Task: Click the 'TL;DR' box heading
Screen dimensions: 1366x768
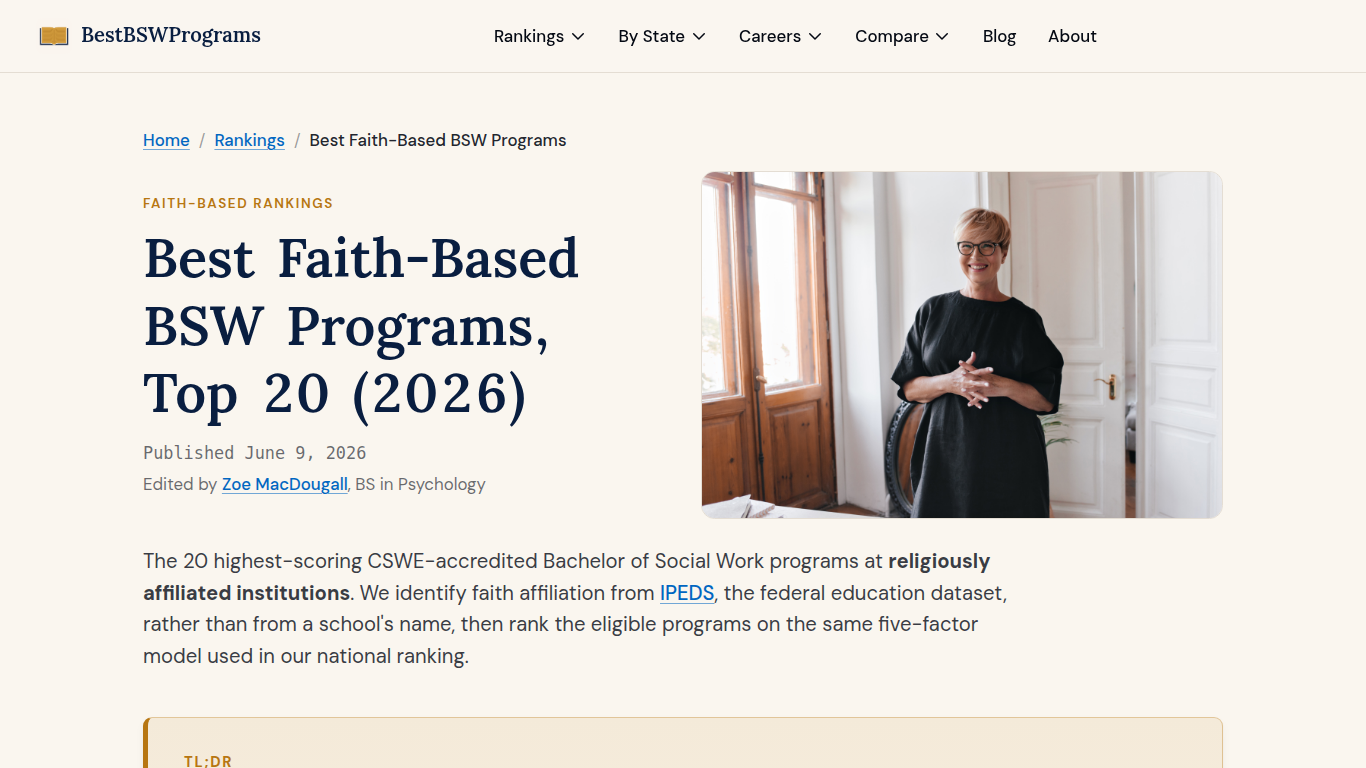Action: [x=208, y=762]
